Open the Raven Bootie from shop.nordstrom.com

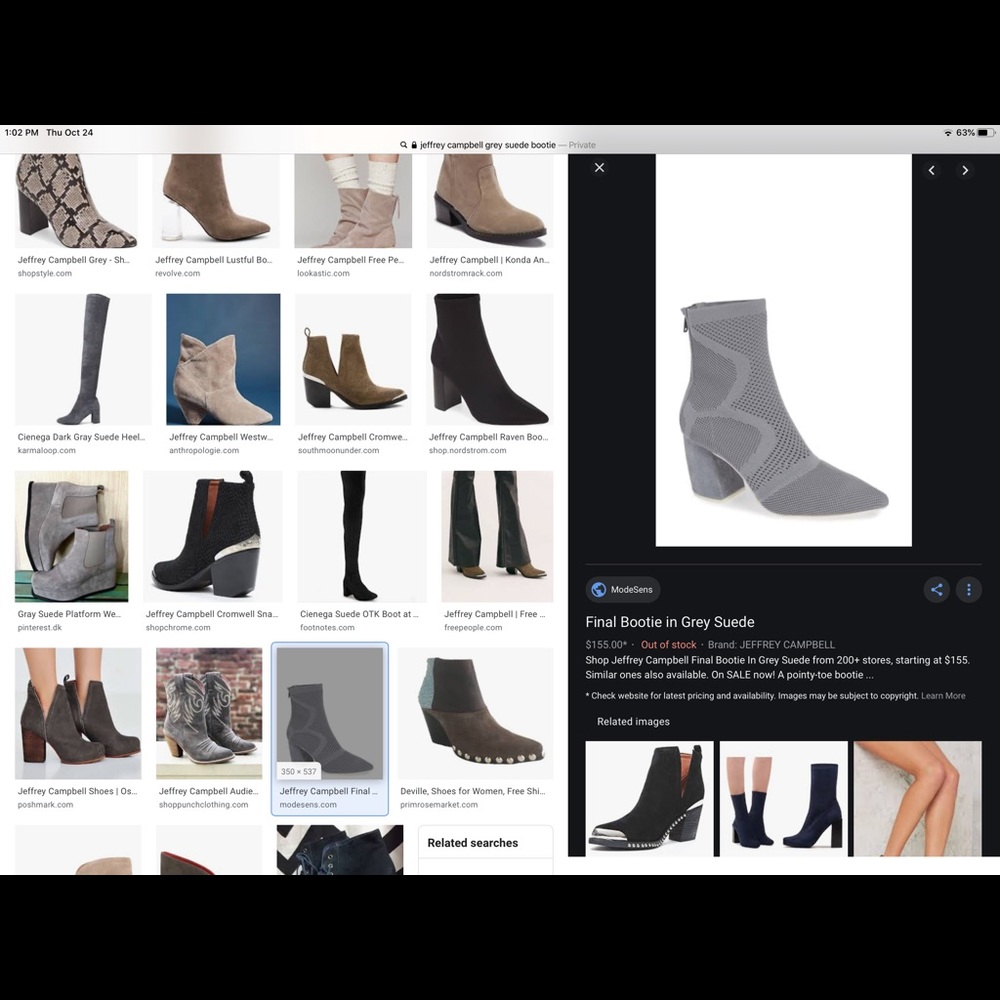click(489, 359)
